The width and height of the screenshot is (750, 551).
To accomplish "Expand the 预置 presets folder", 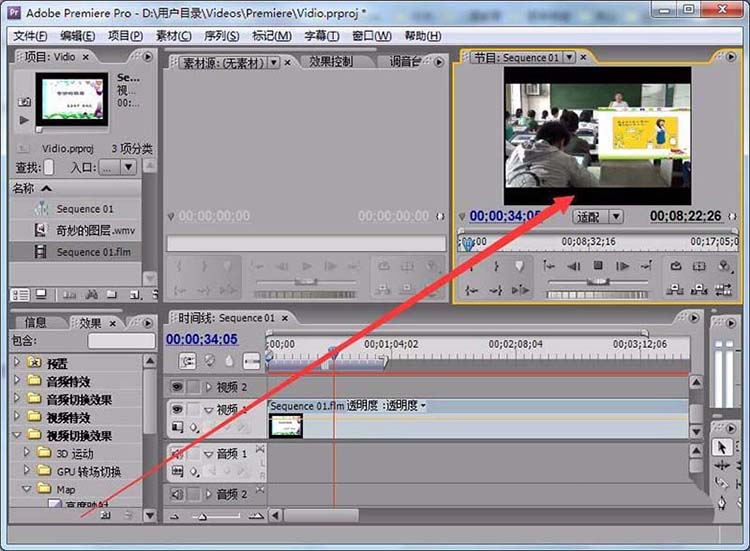I will 17,362.
